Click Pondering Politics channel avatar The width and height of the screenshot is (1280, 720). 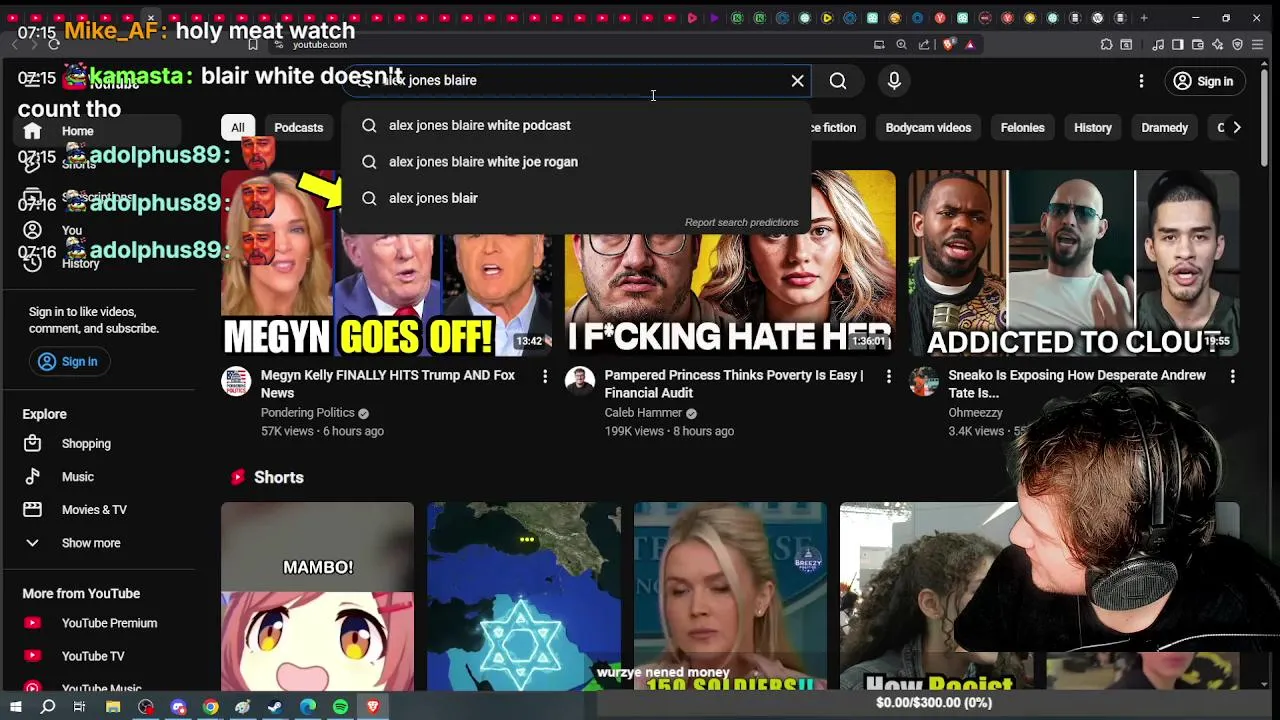[236, 381]
